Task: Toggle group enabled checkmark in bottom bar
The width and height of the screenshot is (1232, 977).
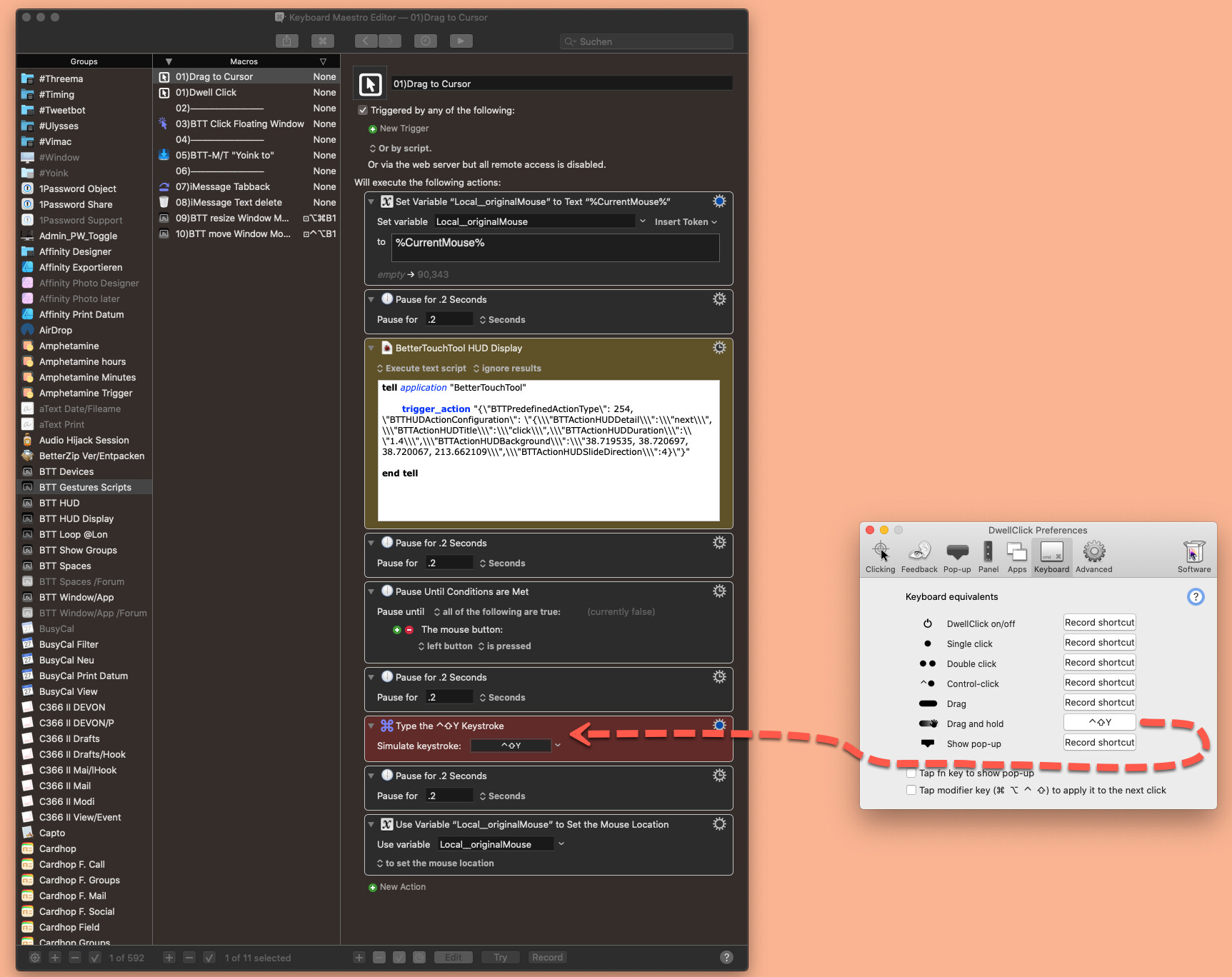Action: click(x=95, y=958)
